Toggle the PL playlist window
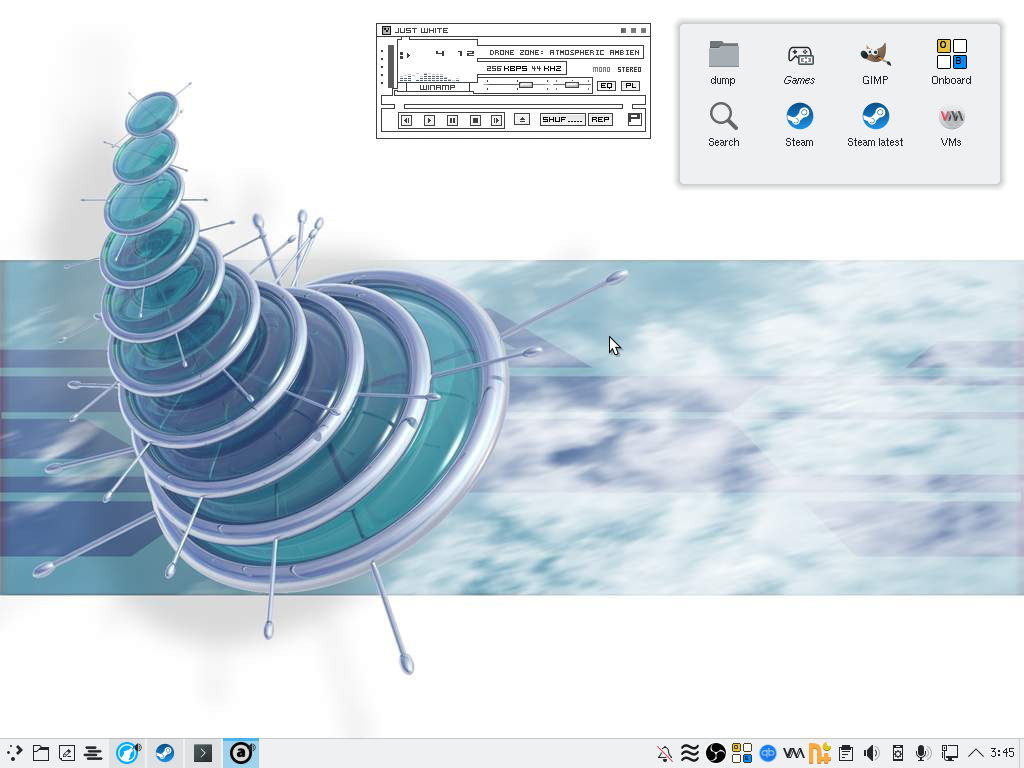Image resolution: width=1024 pixels, height=768 pixels. 630,86
